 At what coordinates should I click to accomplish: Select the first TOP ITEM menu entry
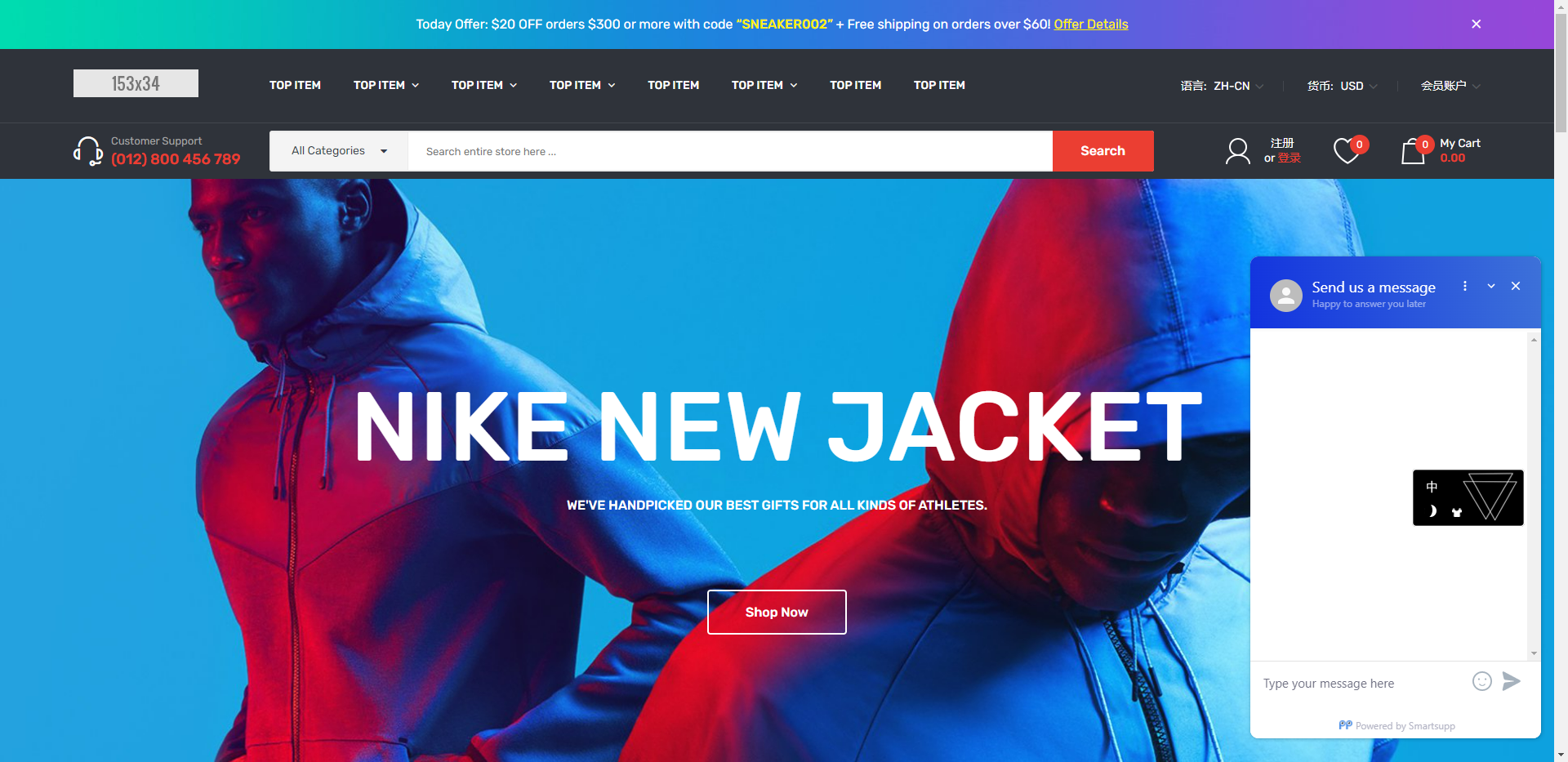tap(295, 85)
